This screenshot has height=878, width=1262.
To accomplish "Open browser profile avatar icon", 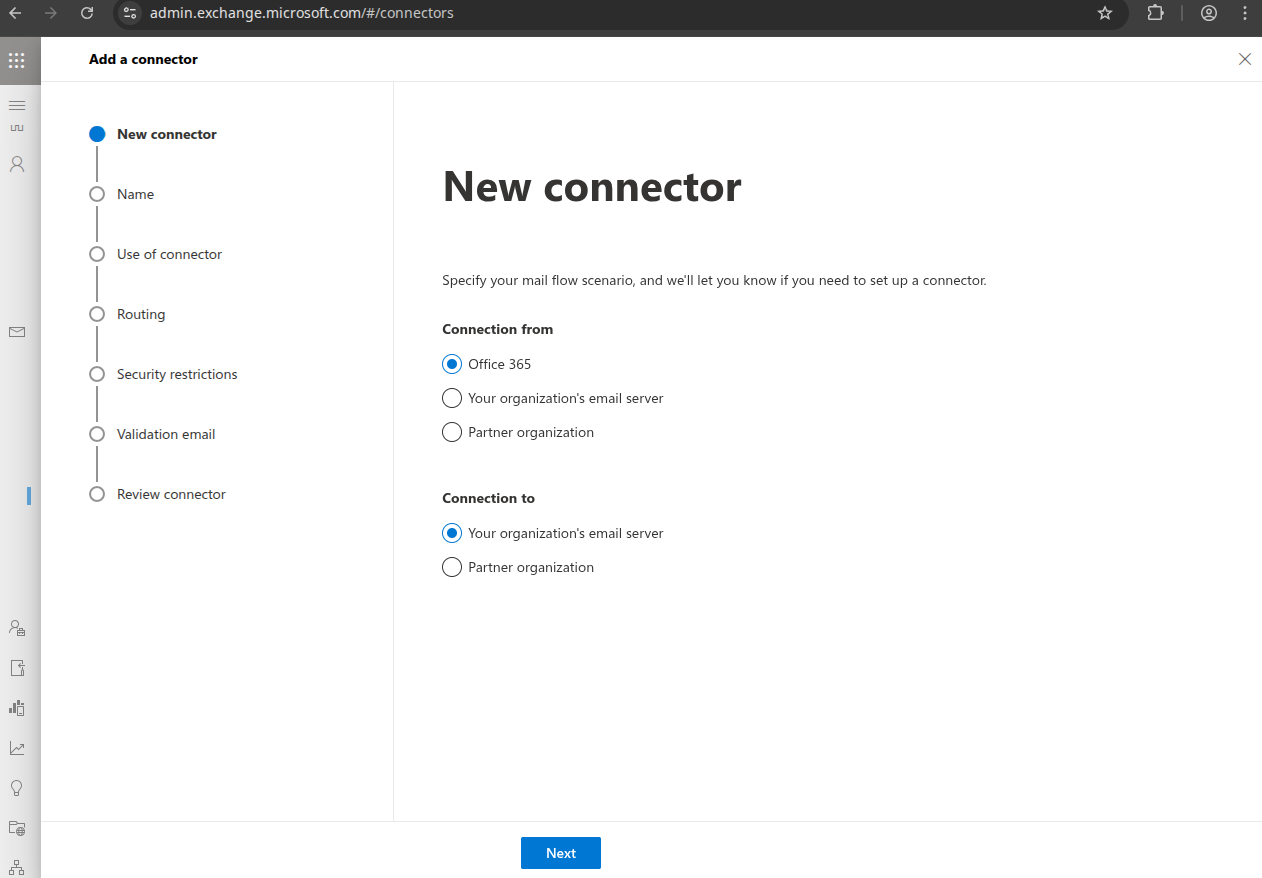I will (1209, 13).
